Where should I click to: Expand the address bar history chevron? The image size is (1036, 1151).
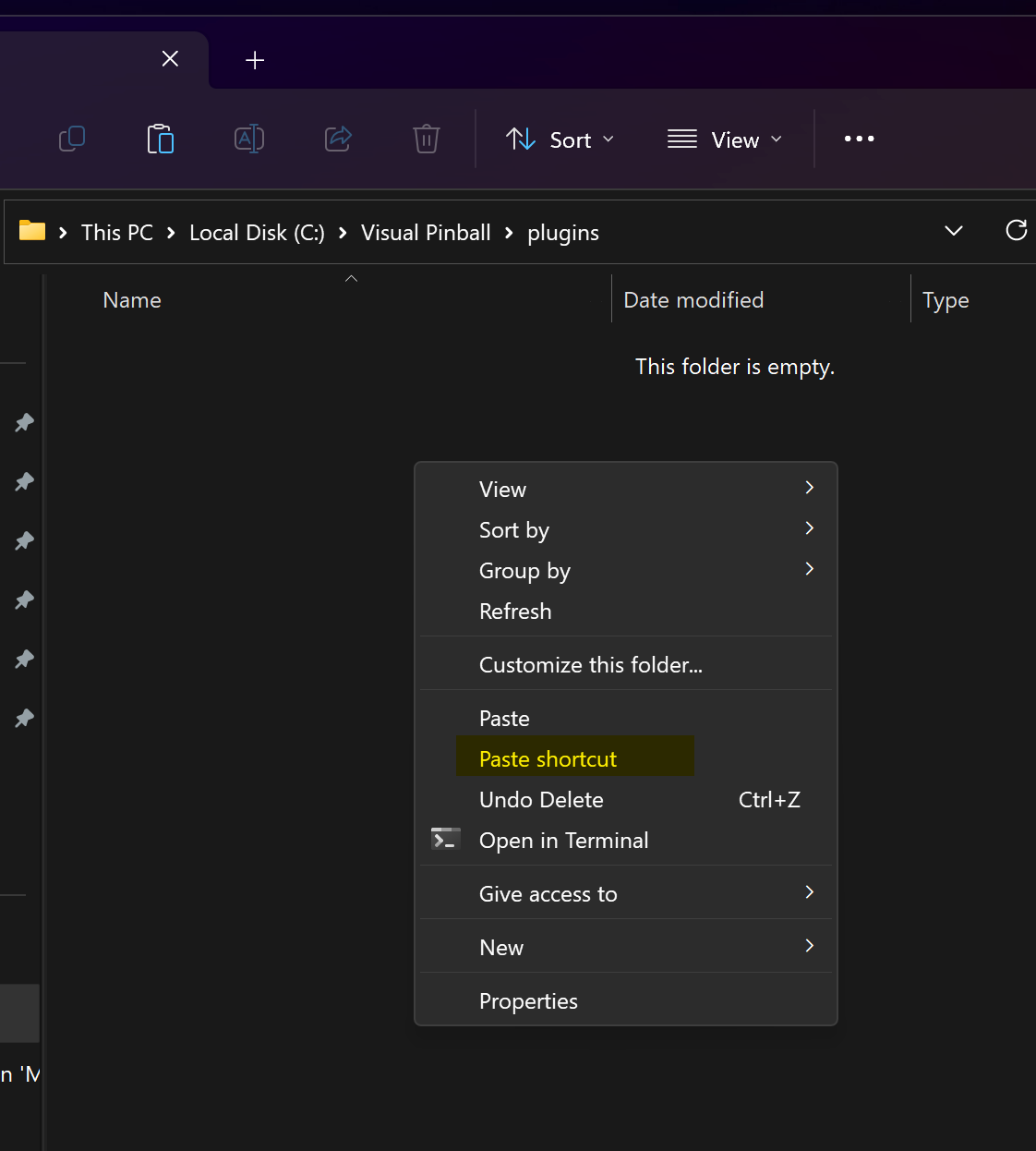954,231
